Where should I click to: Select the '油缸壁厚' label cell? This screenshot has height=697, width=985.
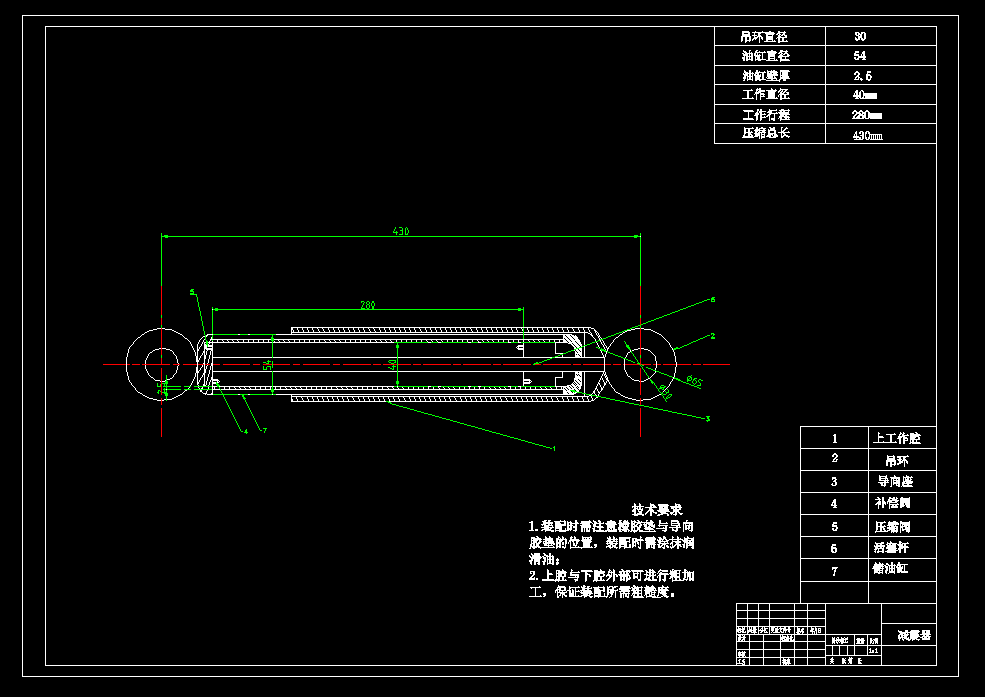770,75
